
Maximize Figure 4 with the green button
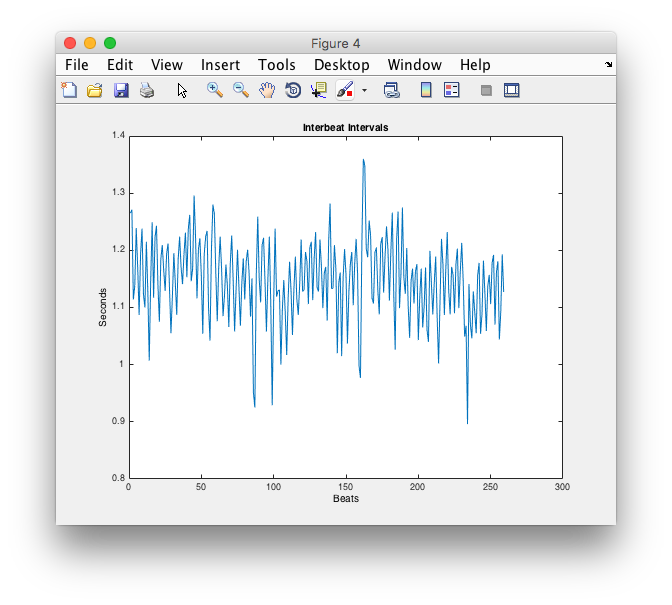[110, 43]
